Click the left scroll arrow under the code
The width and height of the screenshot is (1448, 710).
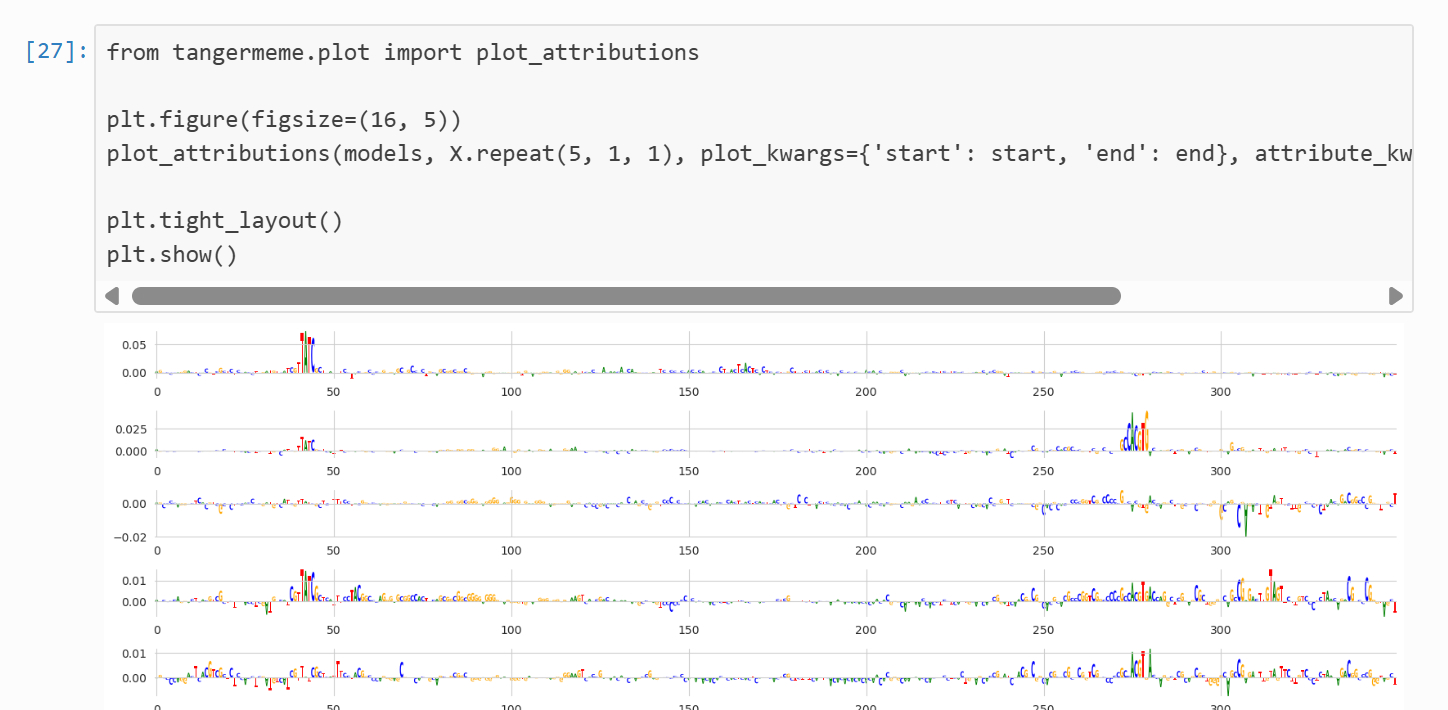(x=112, y=296)
